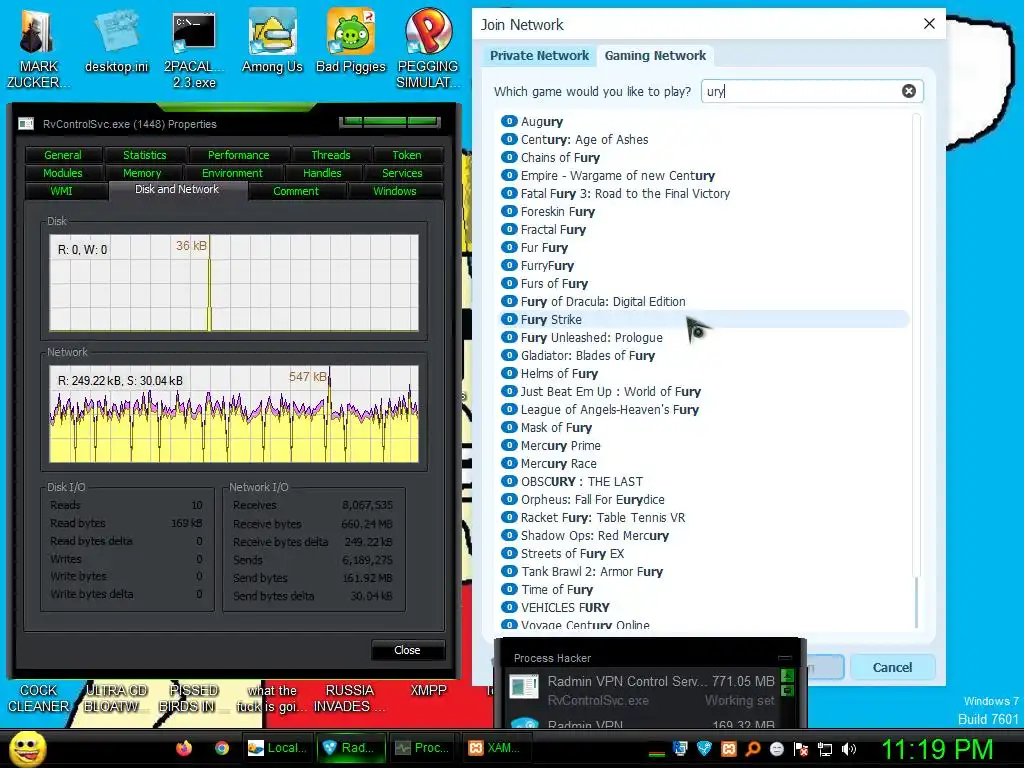Switch to the Services tab
The image size is (1024, 768).
[402, 173]
